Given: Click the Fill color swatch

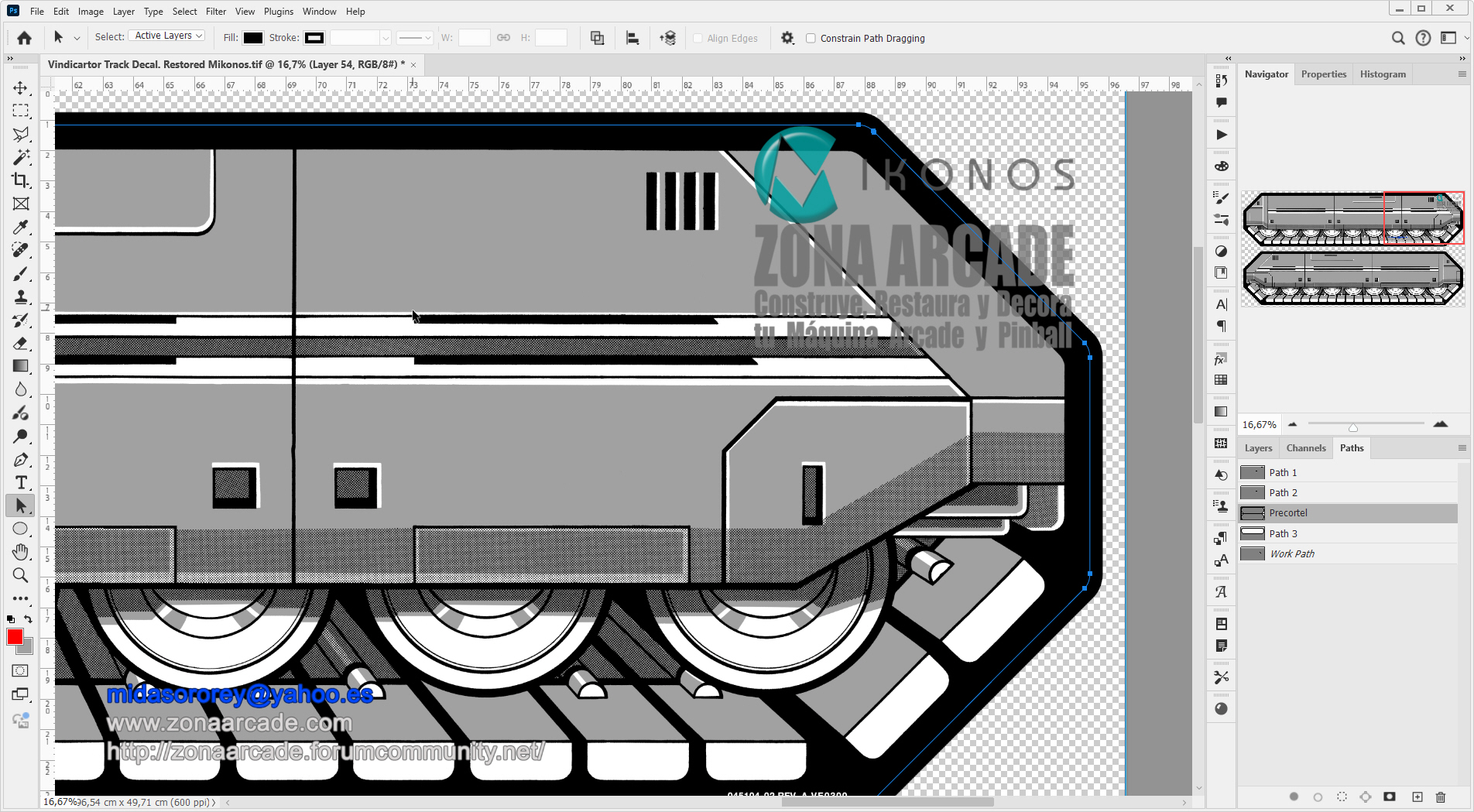Looking at the screenshot, I should (x=253, y=38).
